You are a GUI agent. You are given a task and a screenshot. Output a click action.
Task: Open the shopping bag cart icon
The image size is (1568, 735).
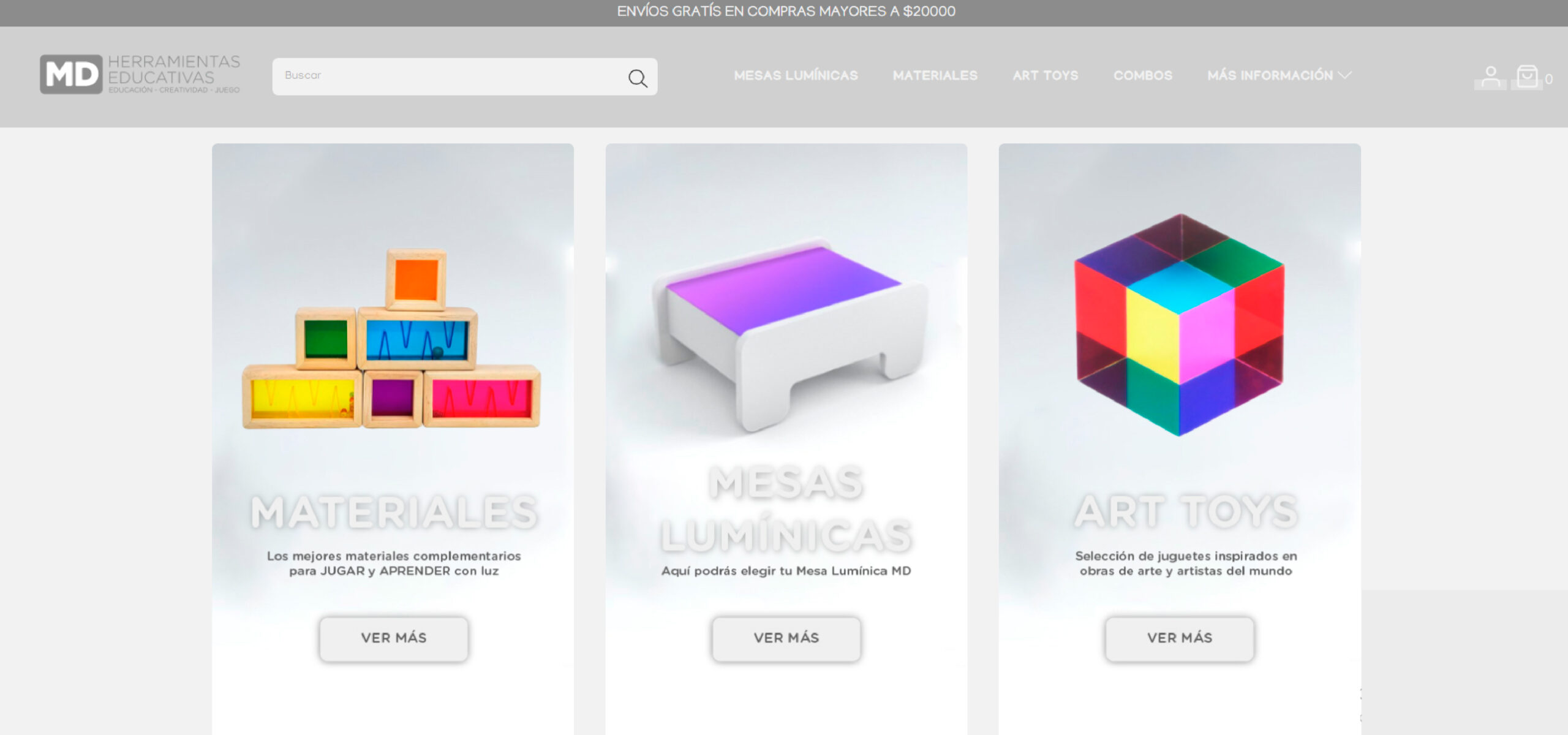tap(1527, 77)
